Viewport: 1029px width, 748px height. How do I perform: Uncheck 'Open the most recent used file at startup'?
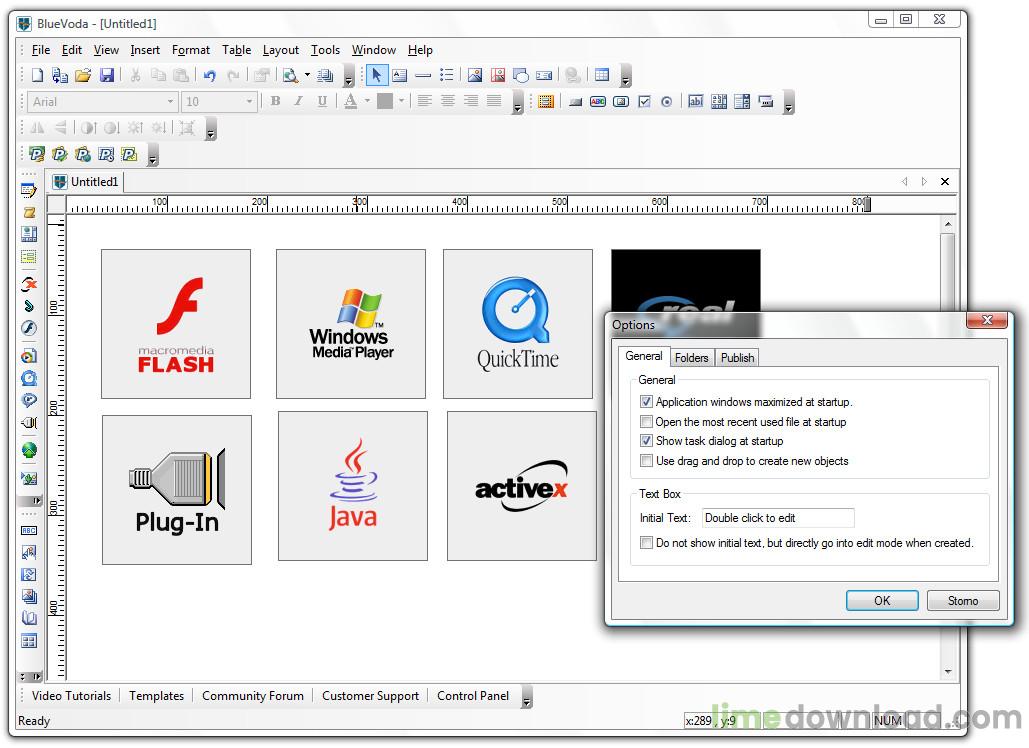tap(647, 422)
